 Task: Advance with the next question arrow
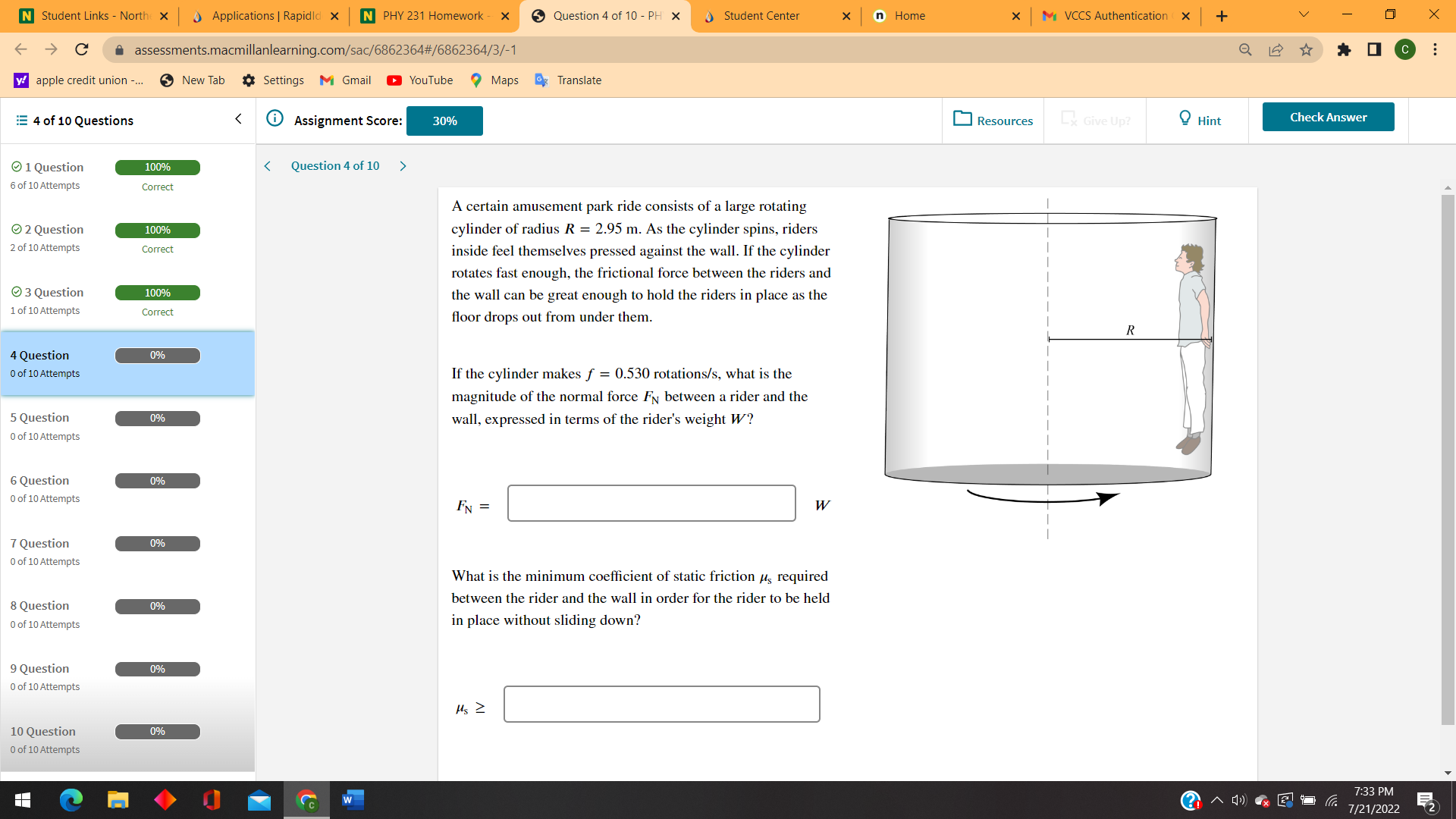point(403,165)
